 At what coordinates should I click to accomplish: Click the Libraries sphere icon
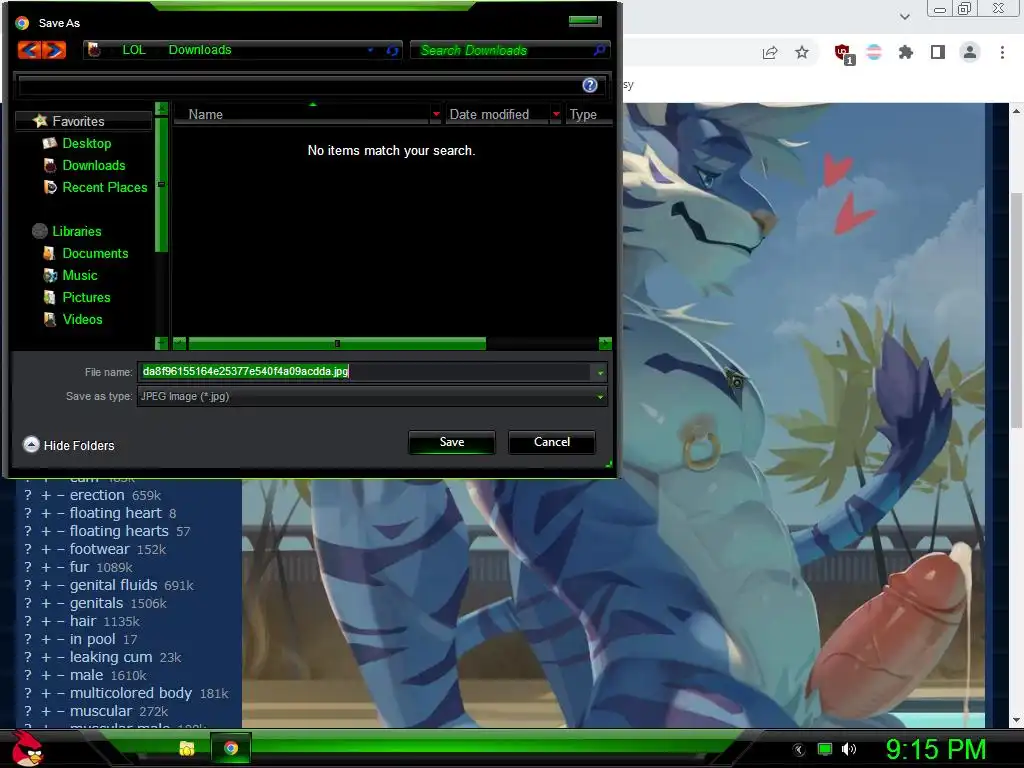[40, 231]
